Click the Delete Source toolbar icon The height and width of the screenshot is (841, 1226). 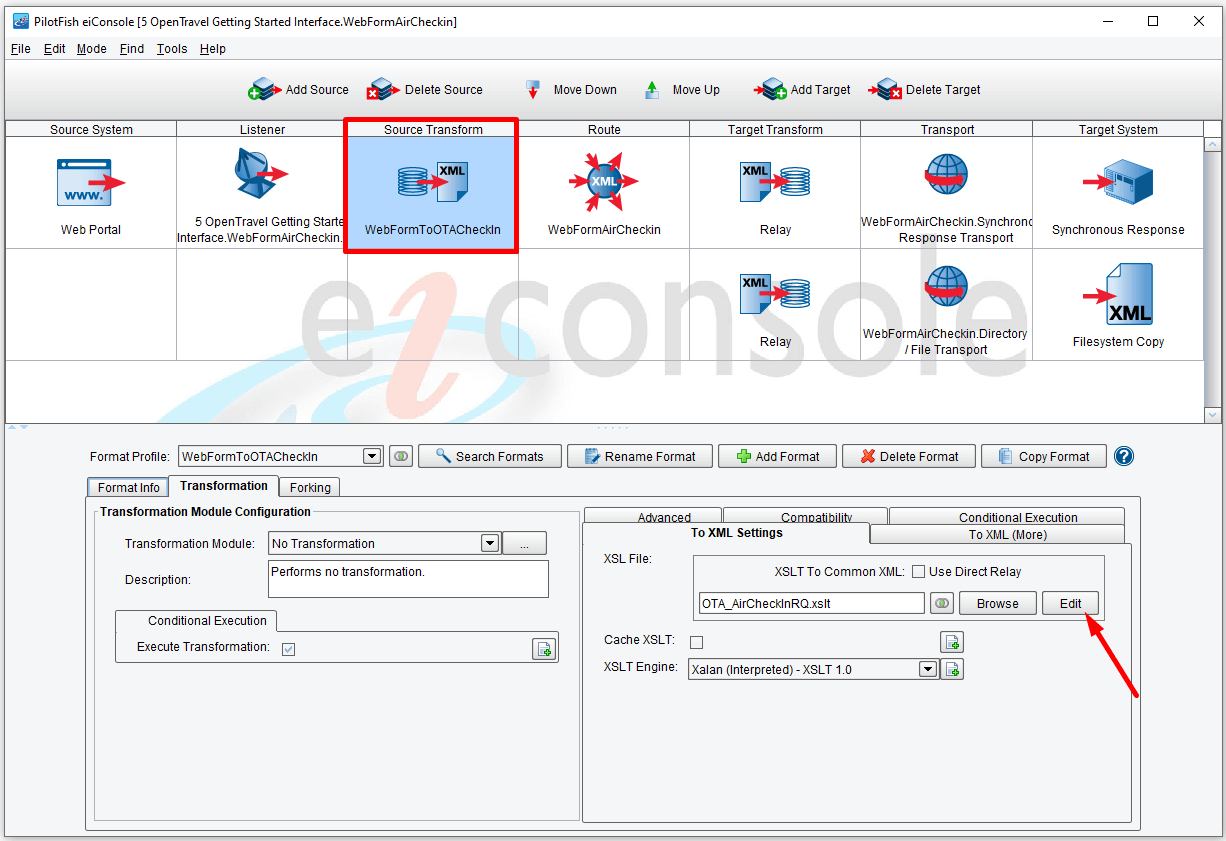pos(383,90)
